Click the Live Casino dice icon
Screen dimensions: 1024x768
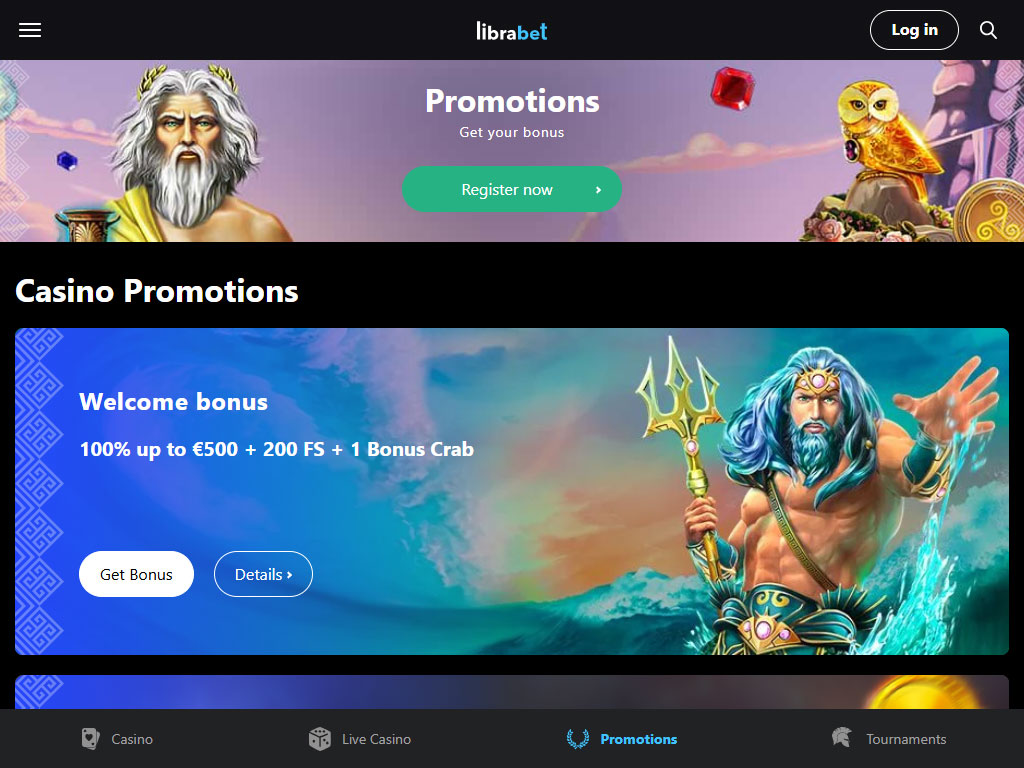tap(319, 739)
